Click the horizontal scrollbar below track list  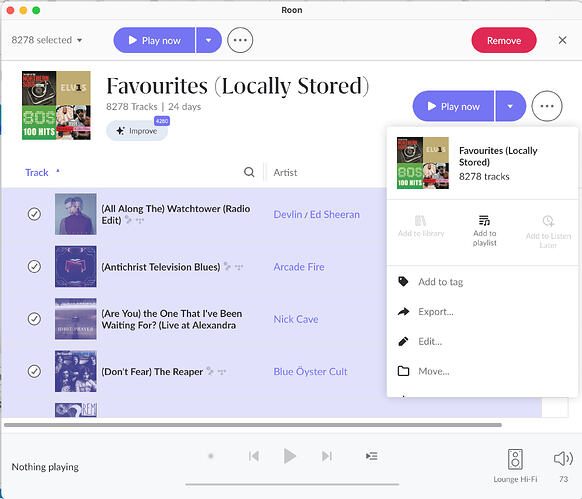pyautogui.click(x=252, y=425)
